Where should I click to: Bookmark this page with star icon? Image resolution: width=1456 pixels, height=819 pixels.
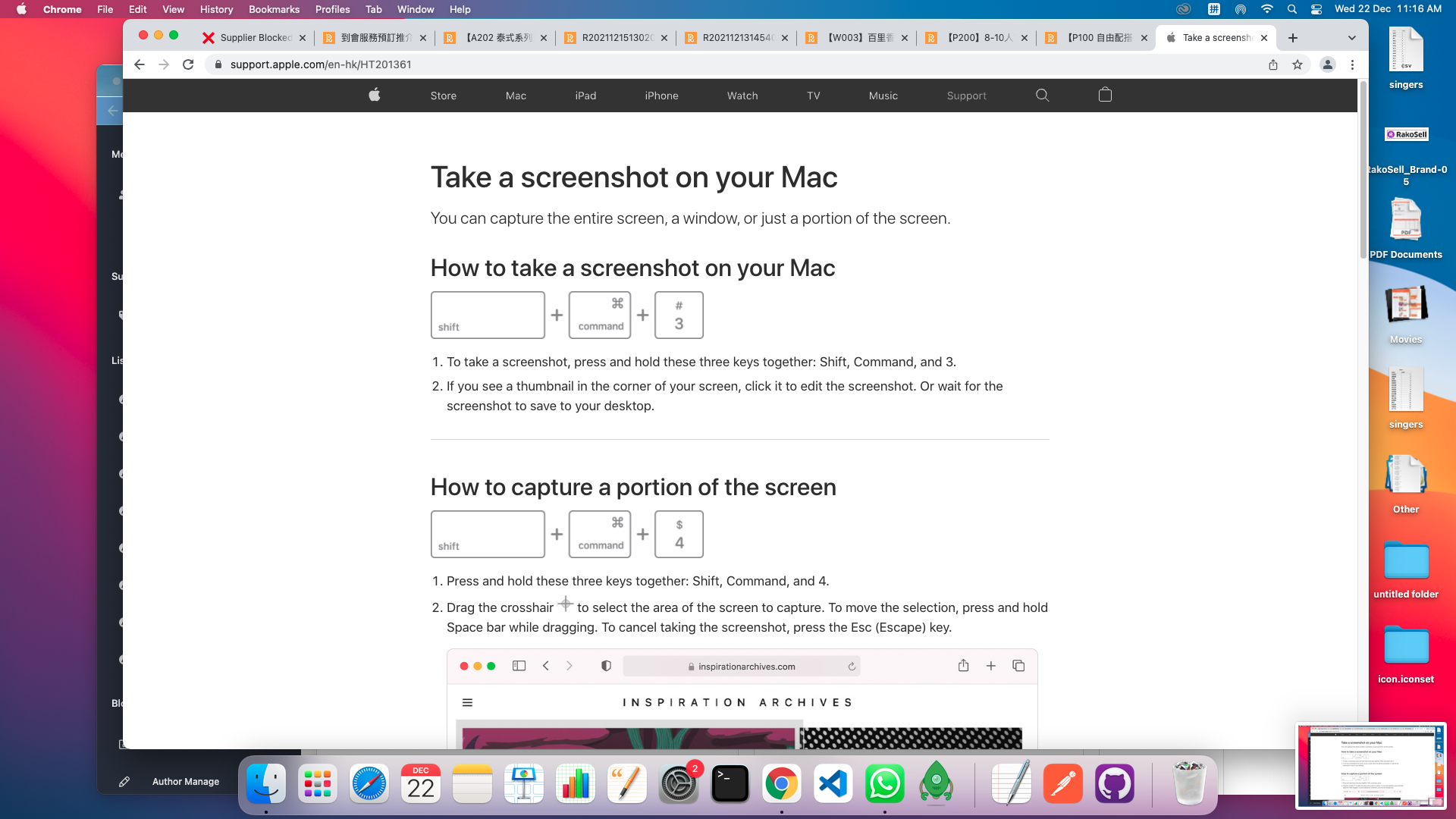point(1298,64)
